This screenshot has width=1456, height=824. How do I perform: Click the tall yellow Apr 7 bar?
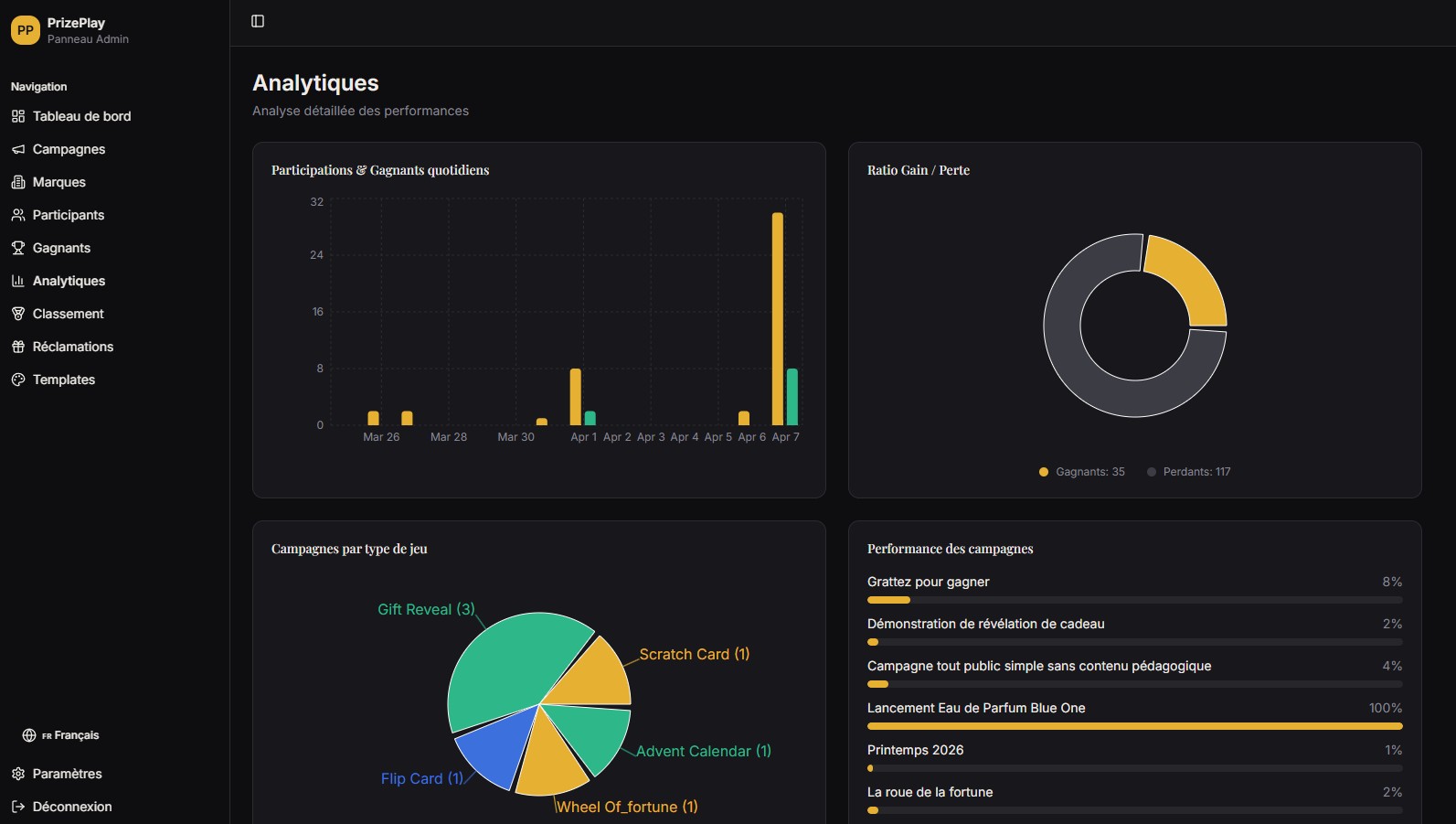(x=778, y=318)
